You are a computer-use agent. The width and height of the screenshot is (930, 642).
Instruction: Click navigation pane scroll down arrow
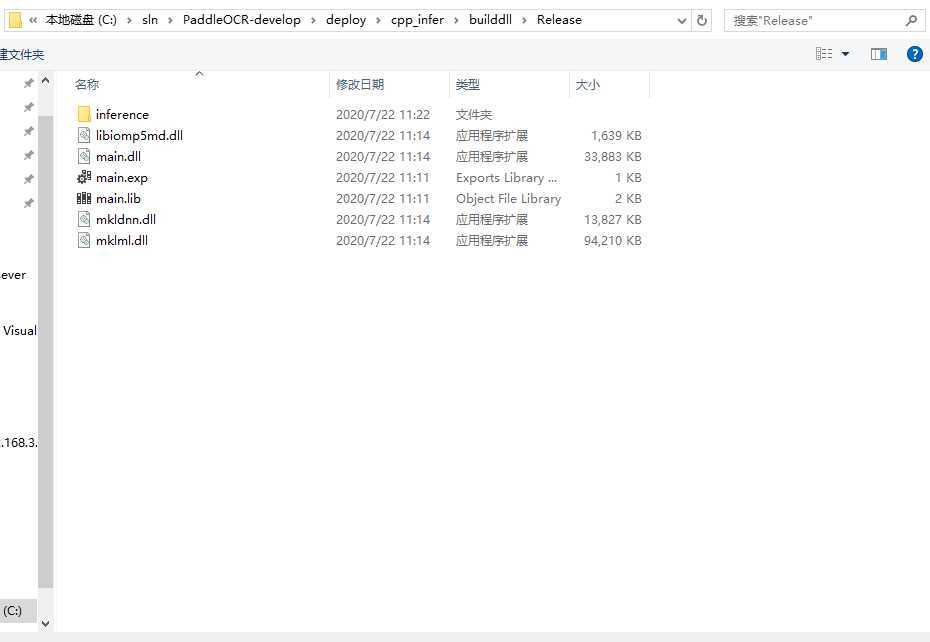(46, 624)
